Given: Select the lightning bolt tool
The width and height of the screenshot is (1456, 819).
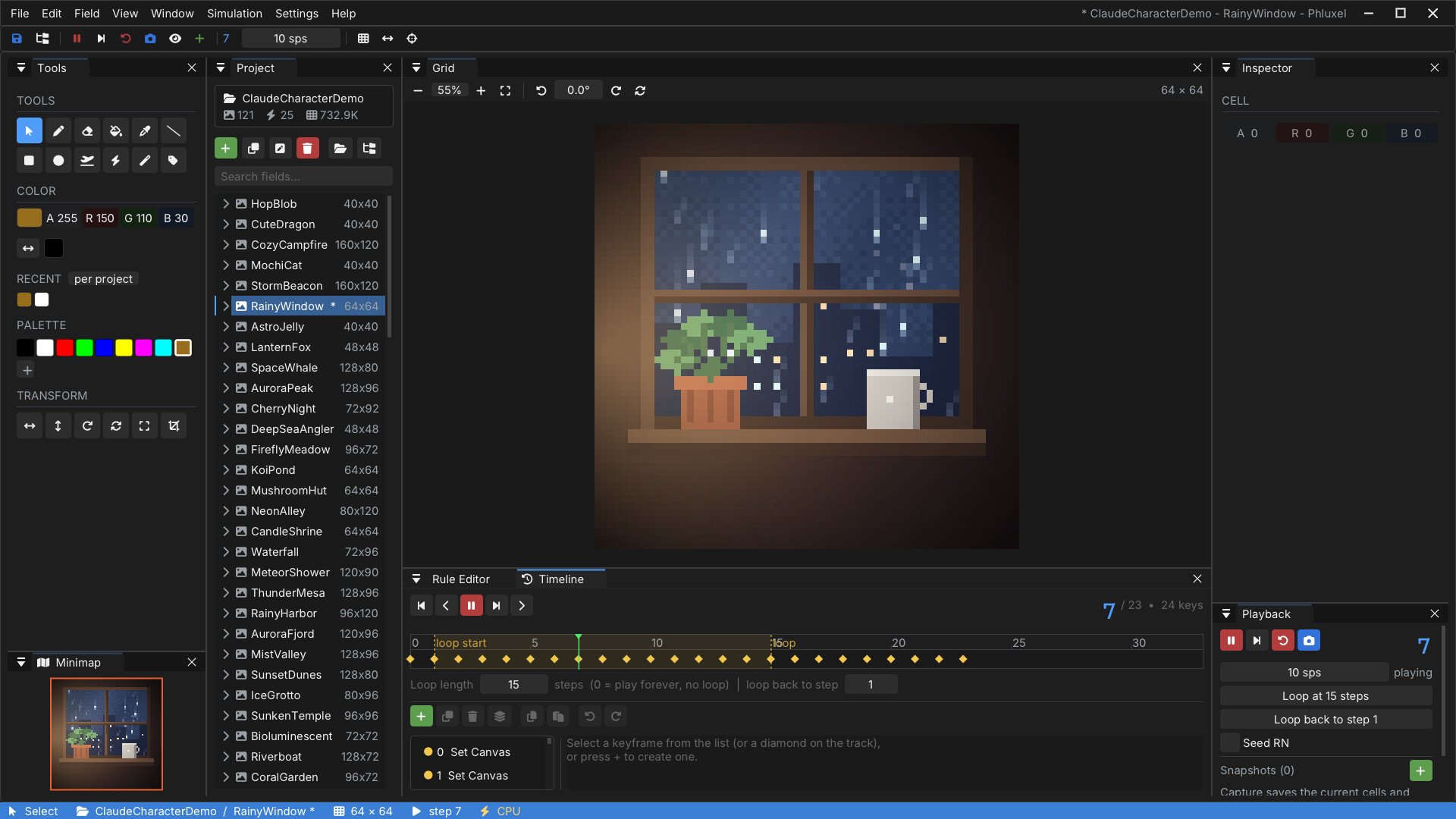Looking at the screenshot, I should pos(116,161).
